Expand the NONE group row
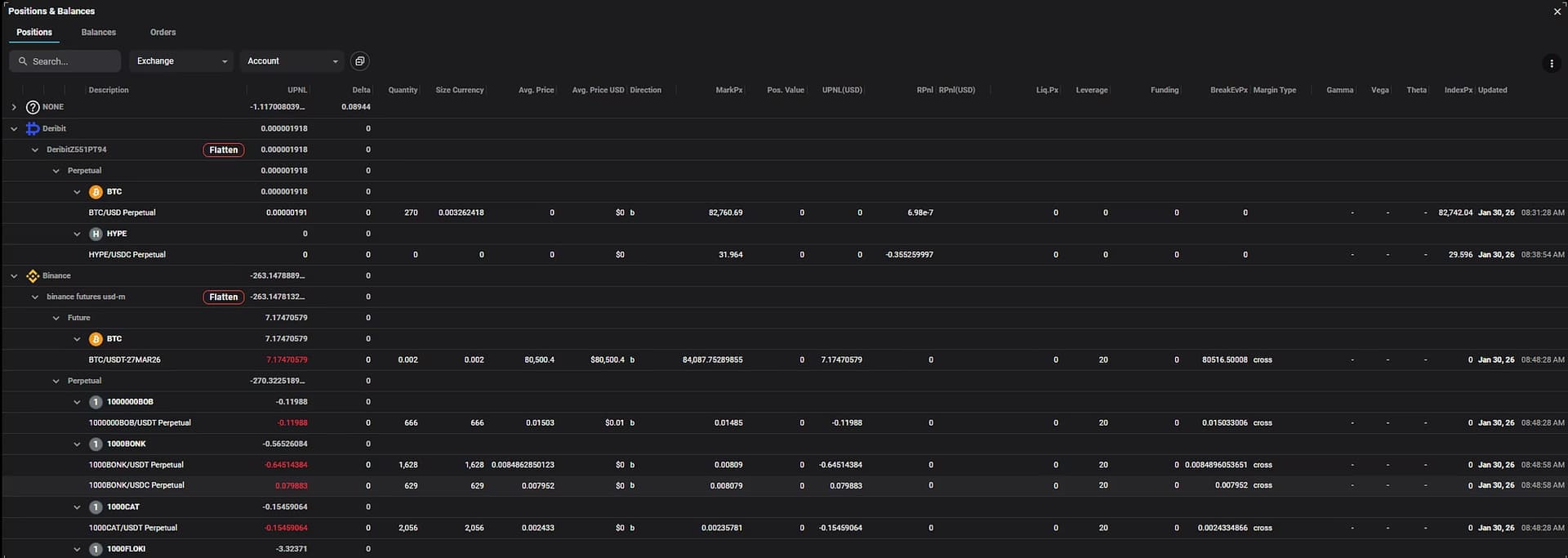Viewport: 1568px width, 558px height. [14, 107]
